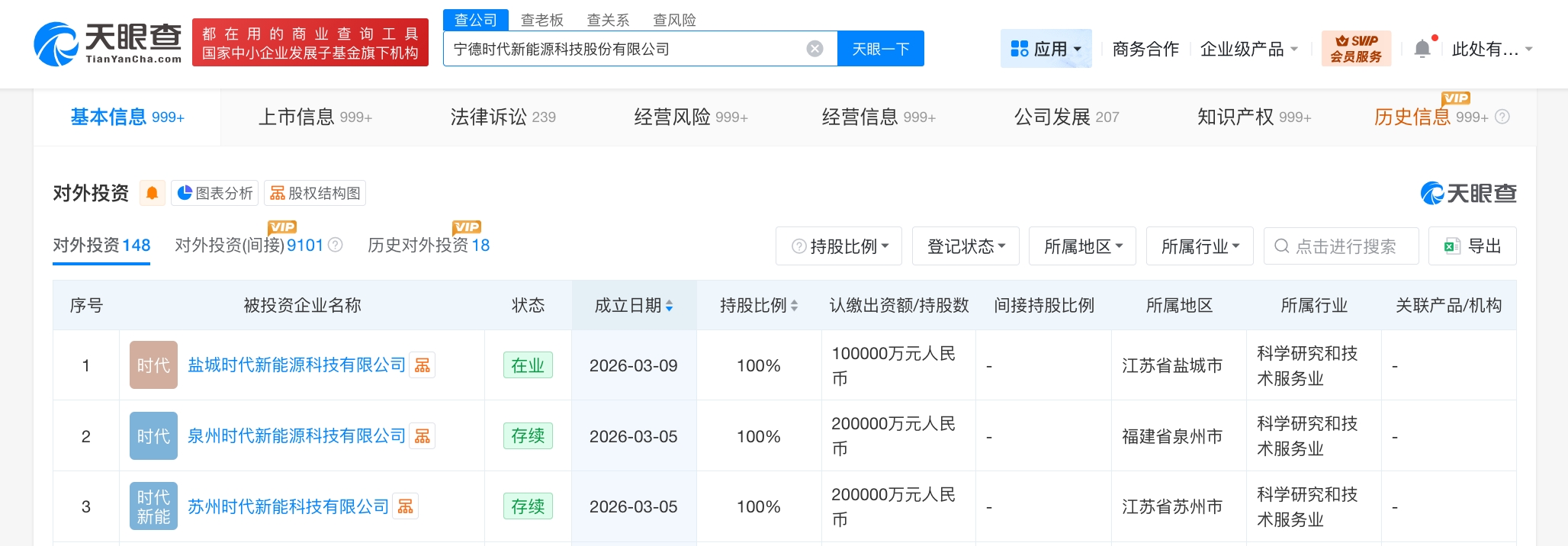Open the 应用 dropdown menu
This screenshot has height=546, width=1568.
point(1046,50)
